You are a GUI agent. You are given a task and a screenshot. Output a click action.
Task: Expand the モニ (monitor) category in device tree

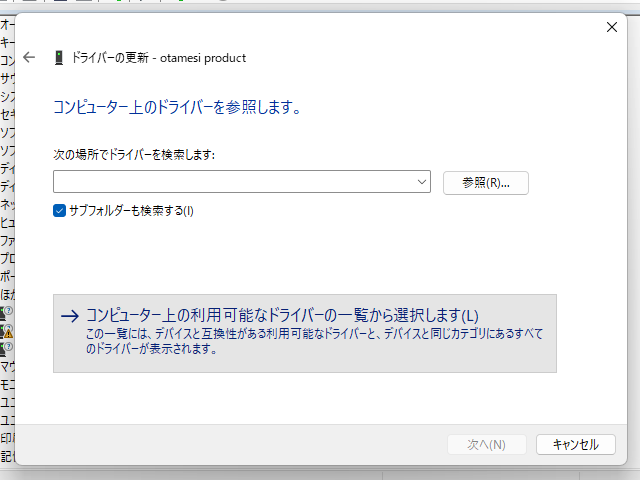[x=7, y=384]
